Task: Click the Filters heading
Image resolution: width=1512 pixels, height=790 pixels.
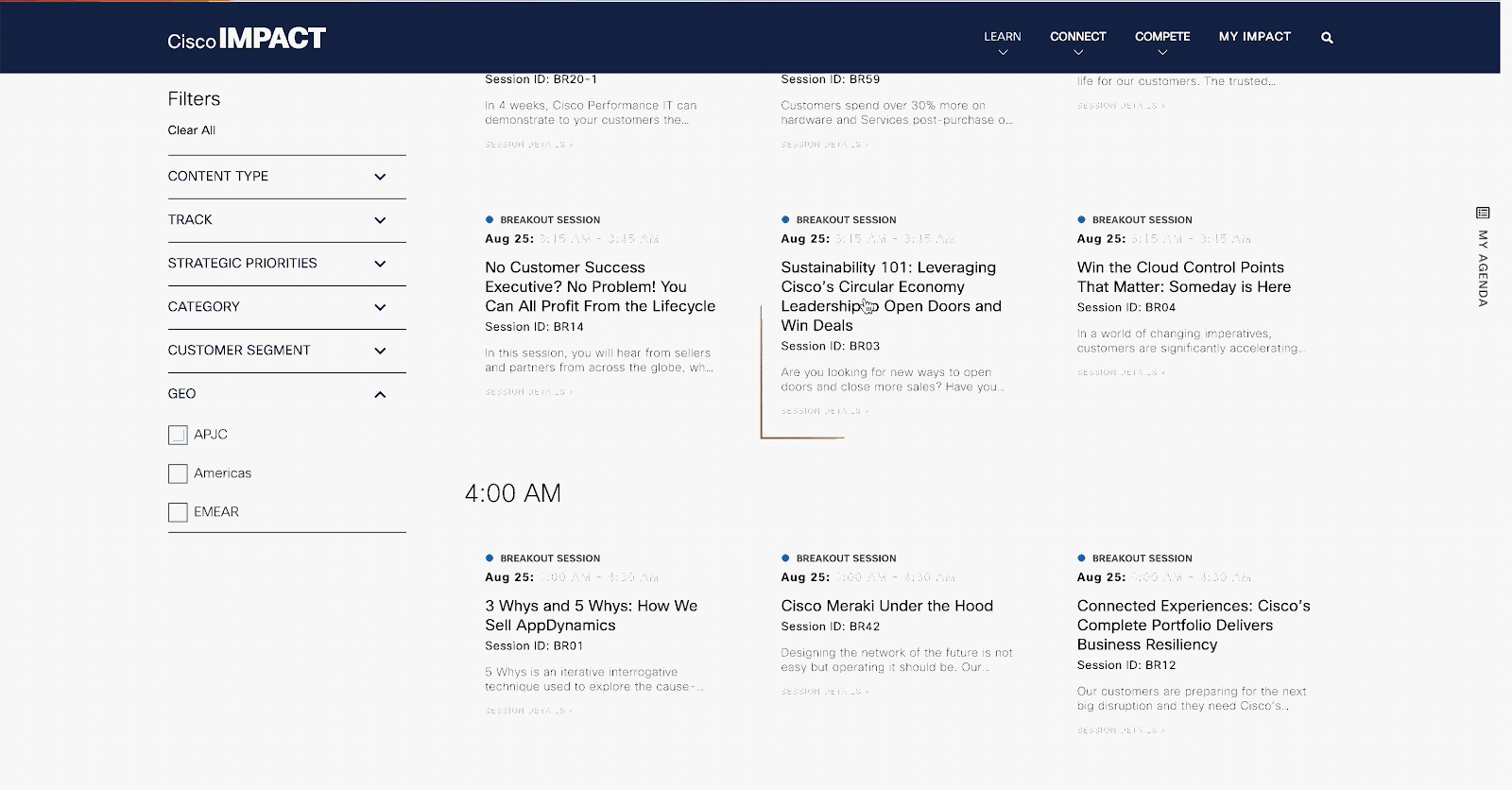Action: tap(194, 99)
